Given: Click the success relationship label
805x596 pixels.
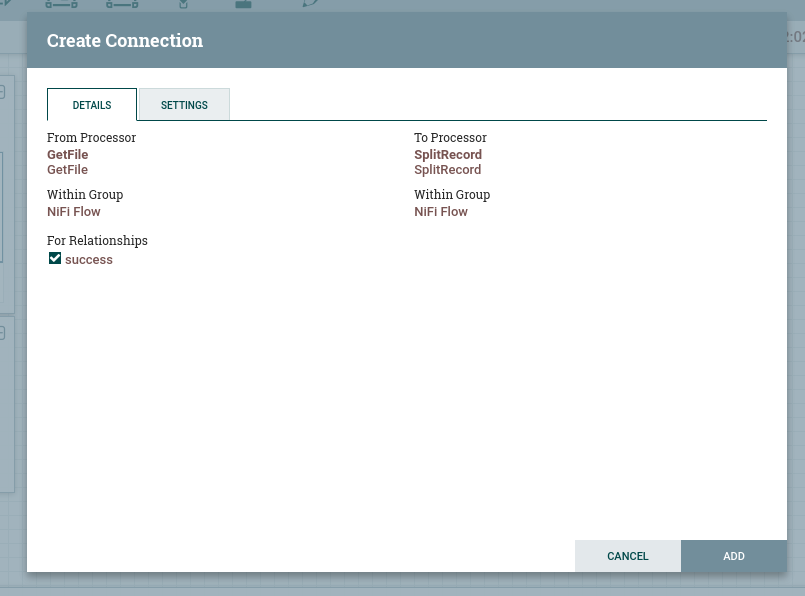Looking at the screenshot, I should pos(89,260).
